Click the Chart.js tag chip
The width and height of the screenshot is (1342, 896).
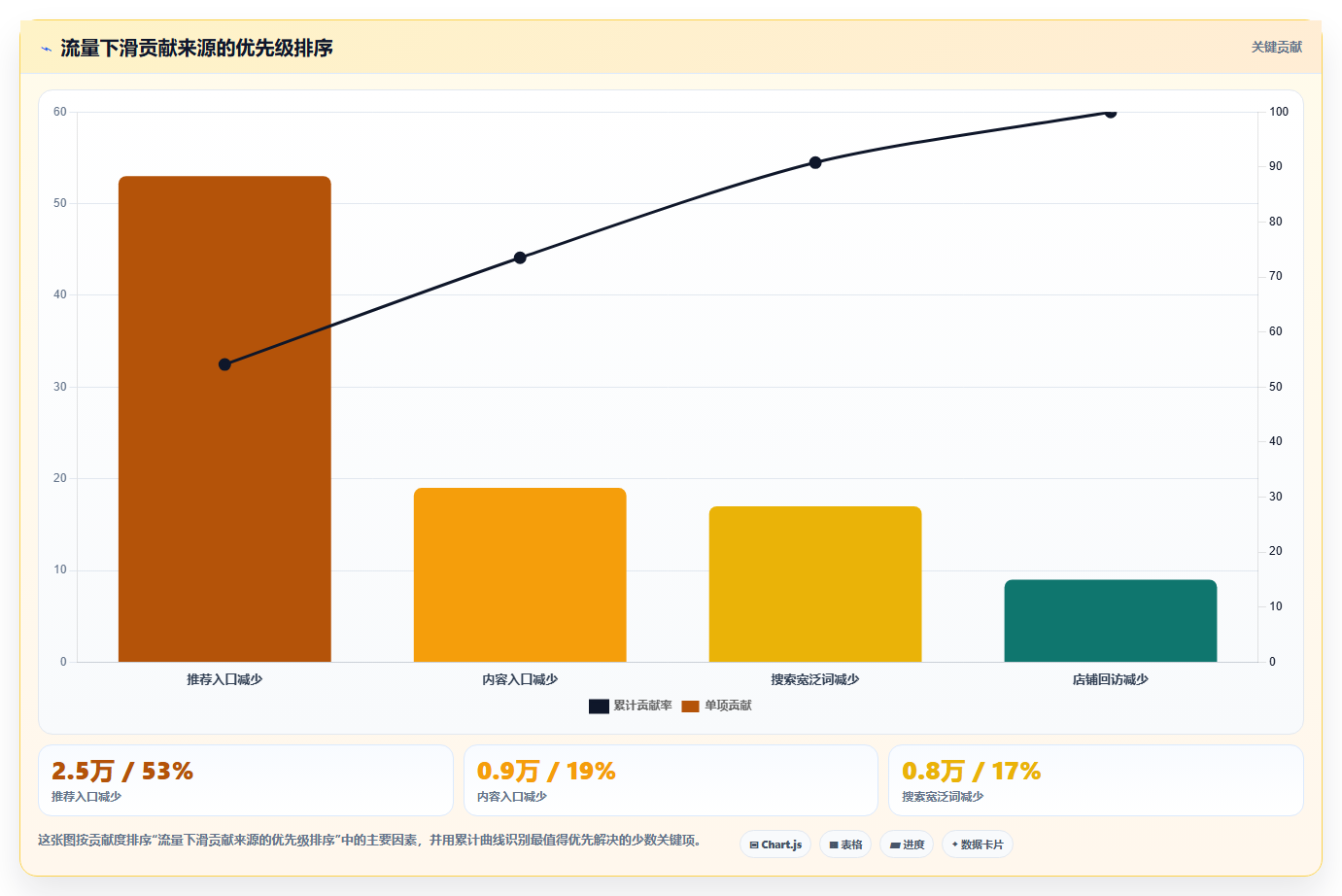coord(775,844)
